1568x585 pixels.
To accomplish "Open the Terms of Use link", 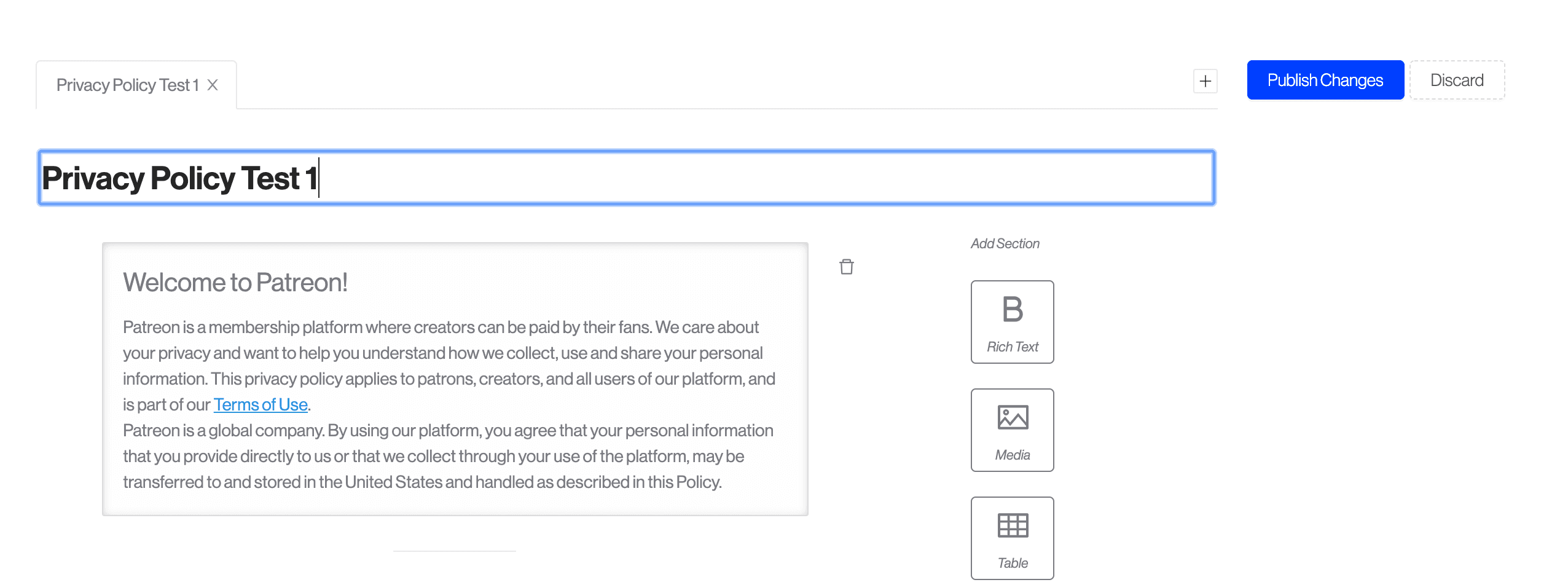I will click(261, 404).
